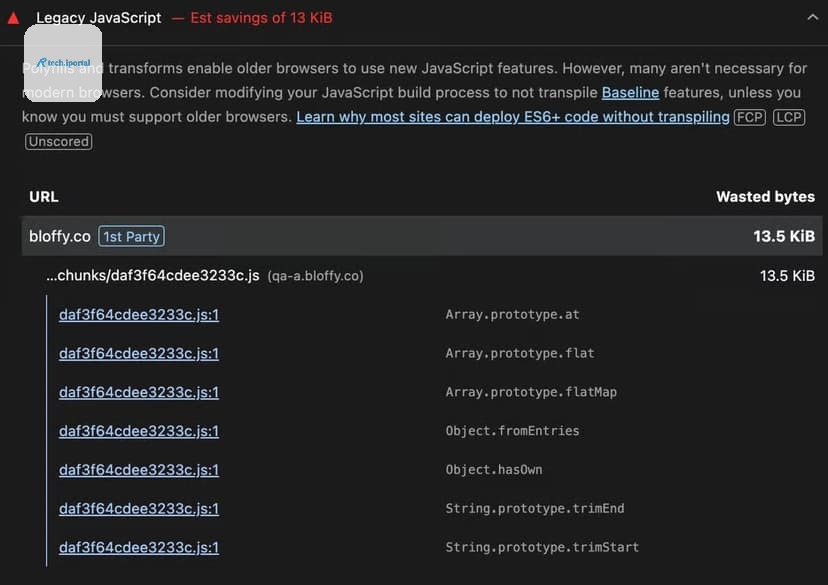This screenshot has height=585, width=828.
Task: Click the bold 13.5 KiB total value
Action: (784, 236)
